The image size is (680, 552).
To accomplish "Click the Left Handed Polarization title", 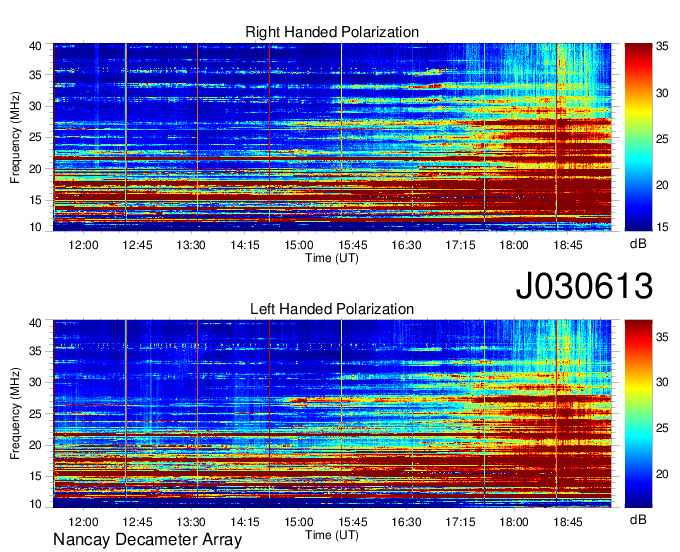I will [332, 309].
